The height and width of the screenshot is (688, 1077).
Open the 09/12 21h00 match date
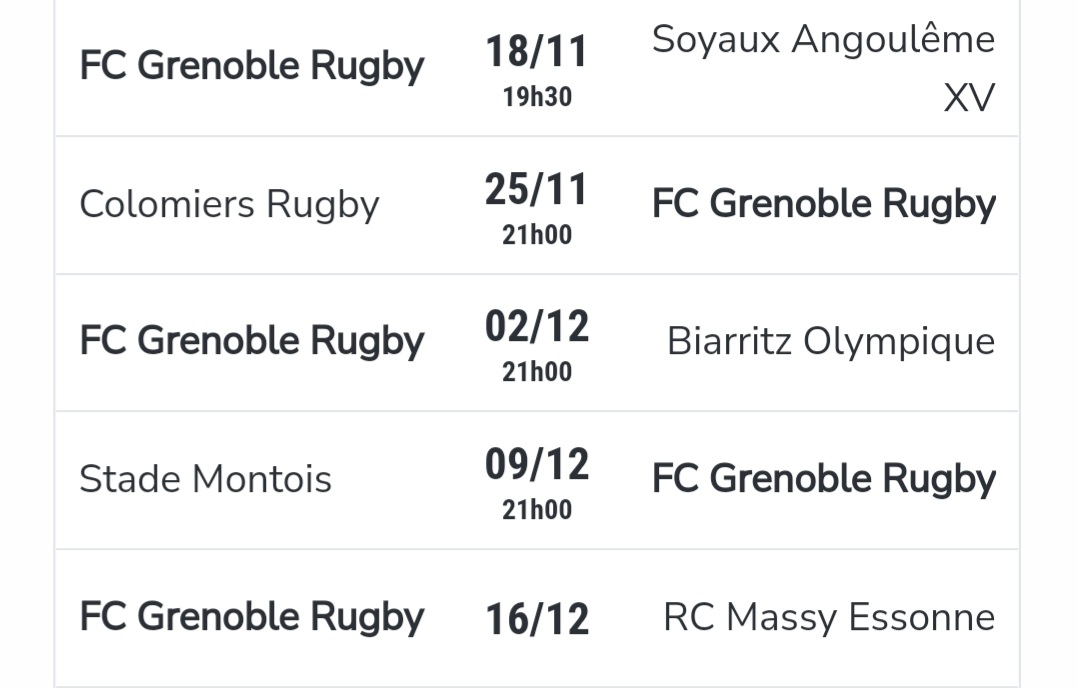(x=536, y=483)
